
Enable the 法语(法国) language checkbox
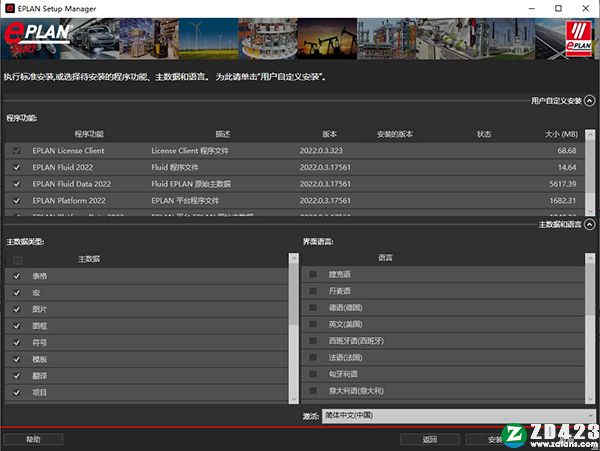pyautogui.click(x=313, y=357)
